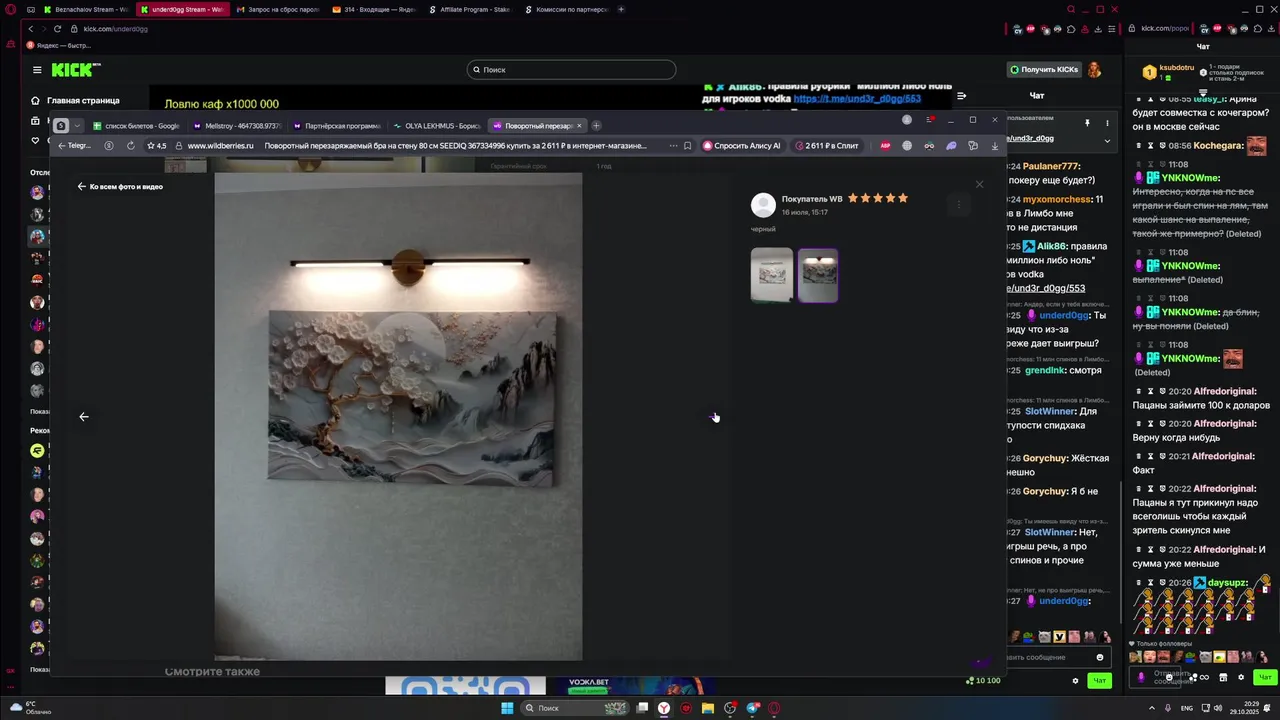Select highlighted second review photo thumbnail
The width and height of the screenshot is (1280, 720).
[x=818, y=275]
